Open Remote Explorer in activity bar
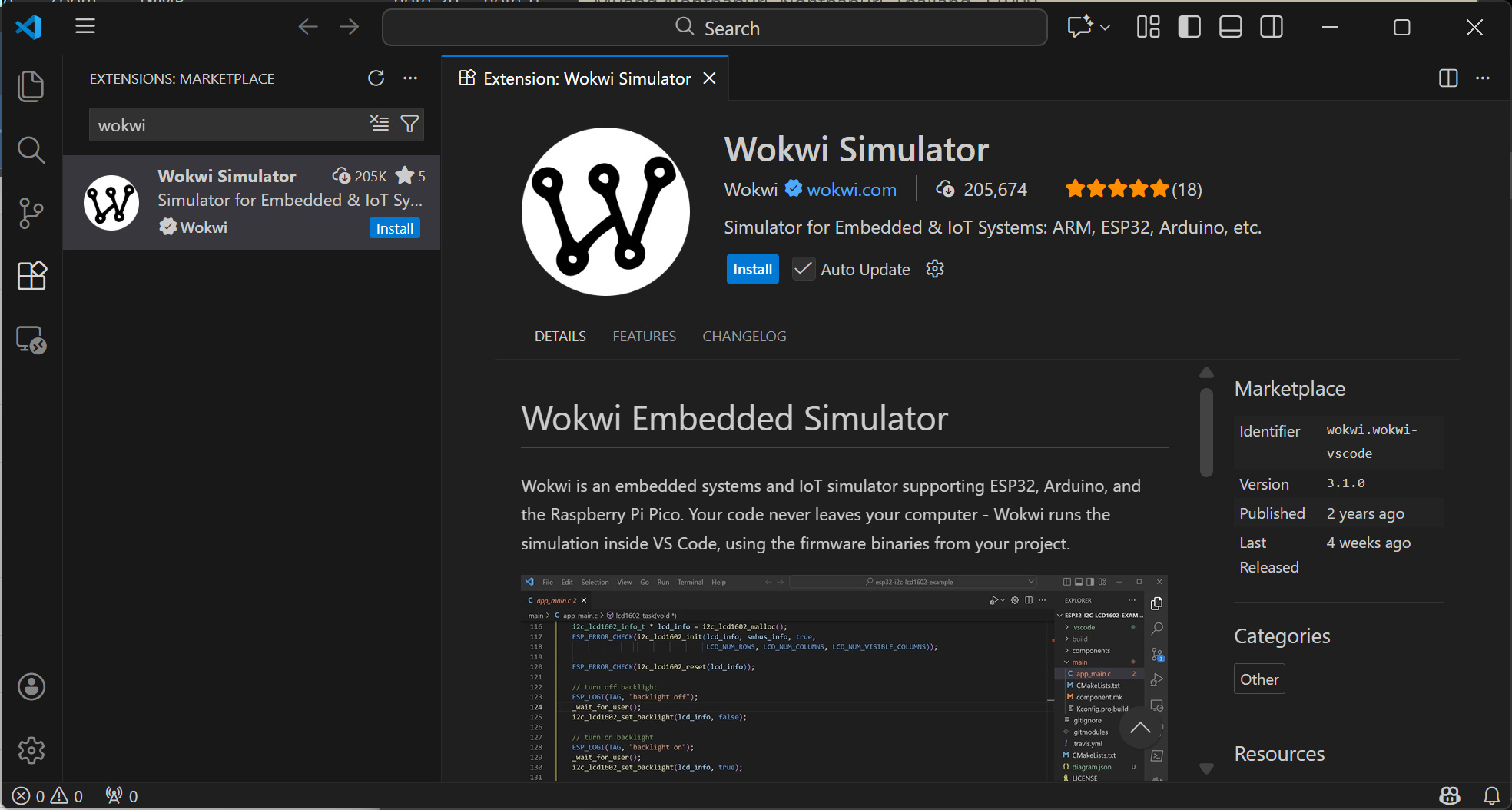This screenshot has height=810, width=1512. tap(31, 340)
